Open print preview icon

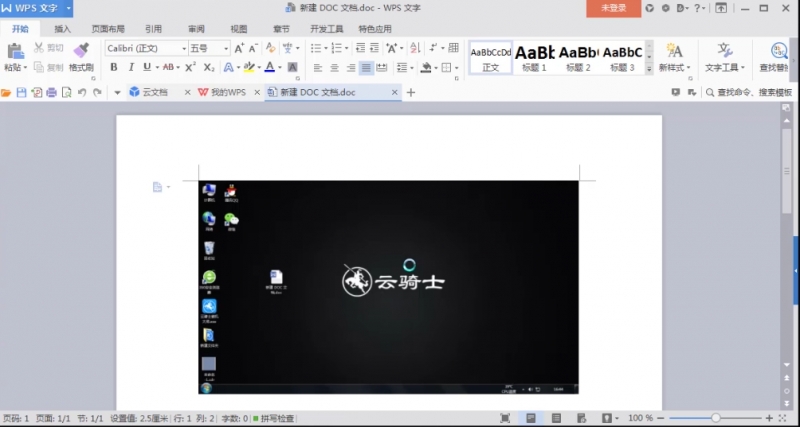pyautogui.click(x=66, y=92)
